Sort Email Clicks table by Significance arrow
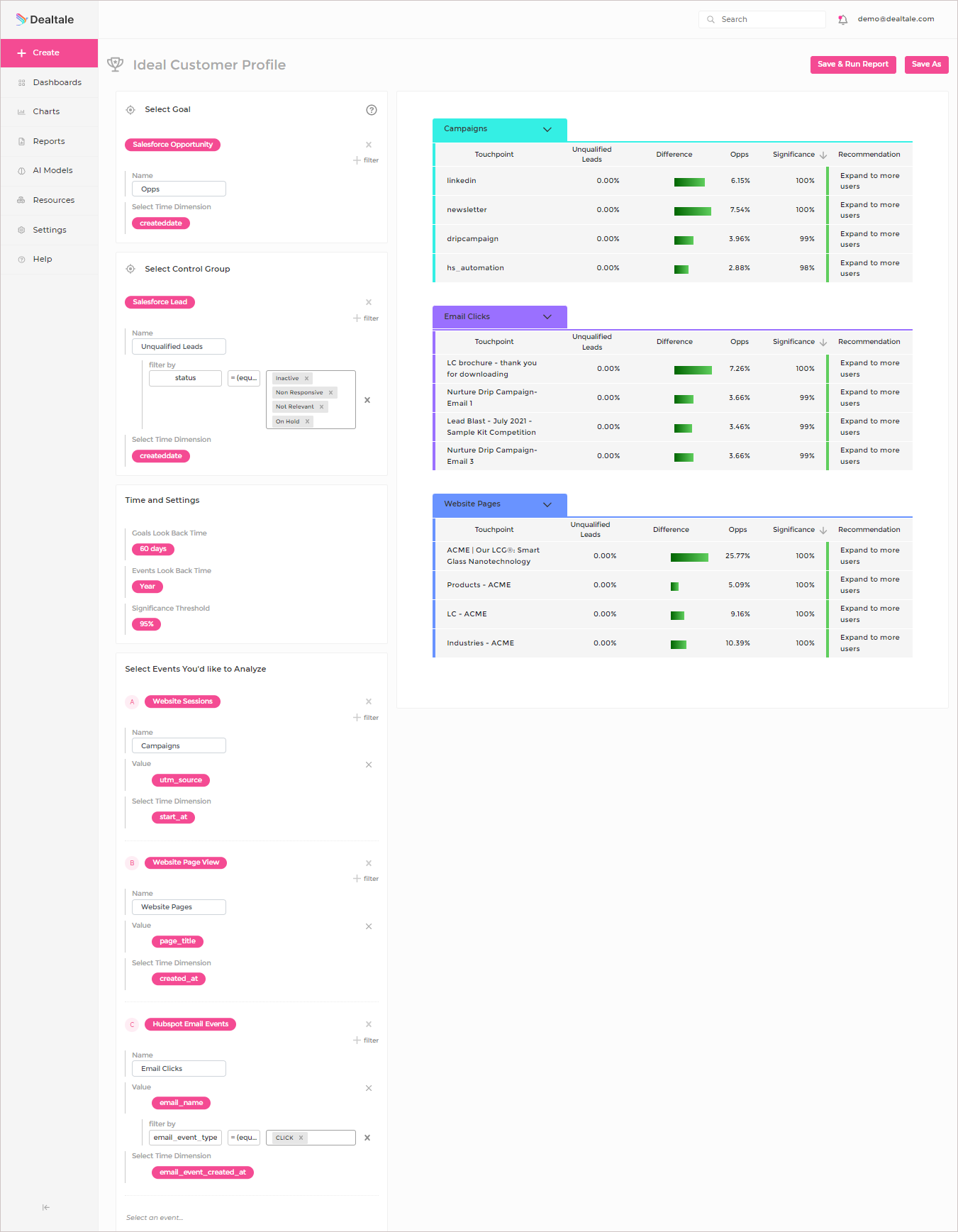The width and height of the screenshot is (958, 1232). (823, 342)
